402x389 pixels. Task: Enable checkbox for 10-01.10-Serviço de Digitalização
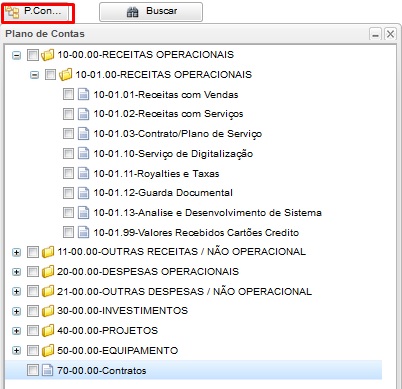pos(68,153)
